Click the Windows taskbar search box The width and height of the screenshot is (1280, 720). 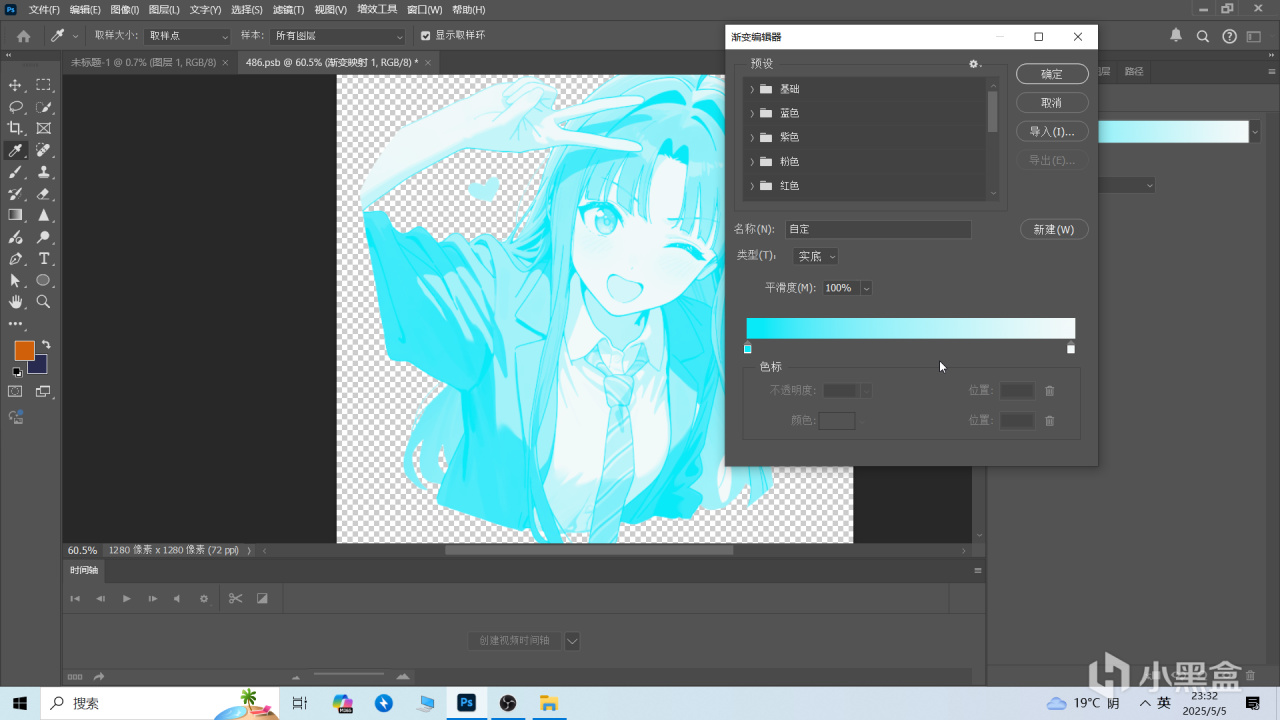coord(160,703)
